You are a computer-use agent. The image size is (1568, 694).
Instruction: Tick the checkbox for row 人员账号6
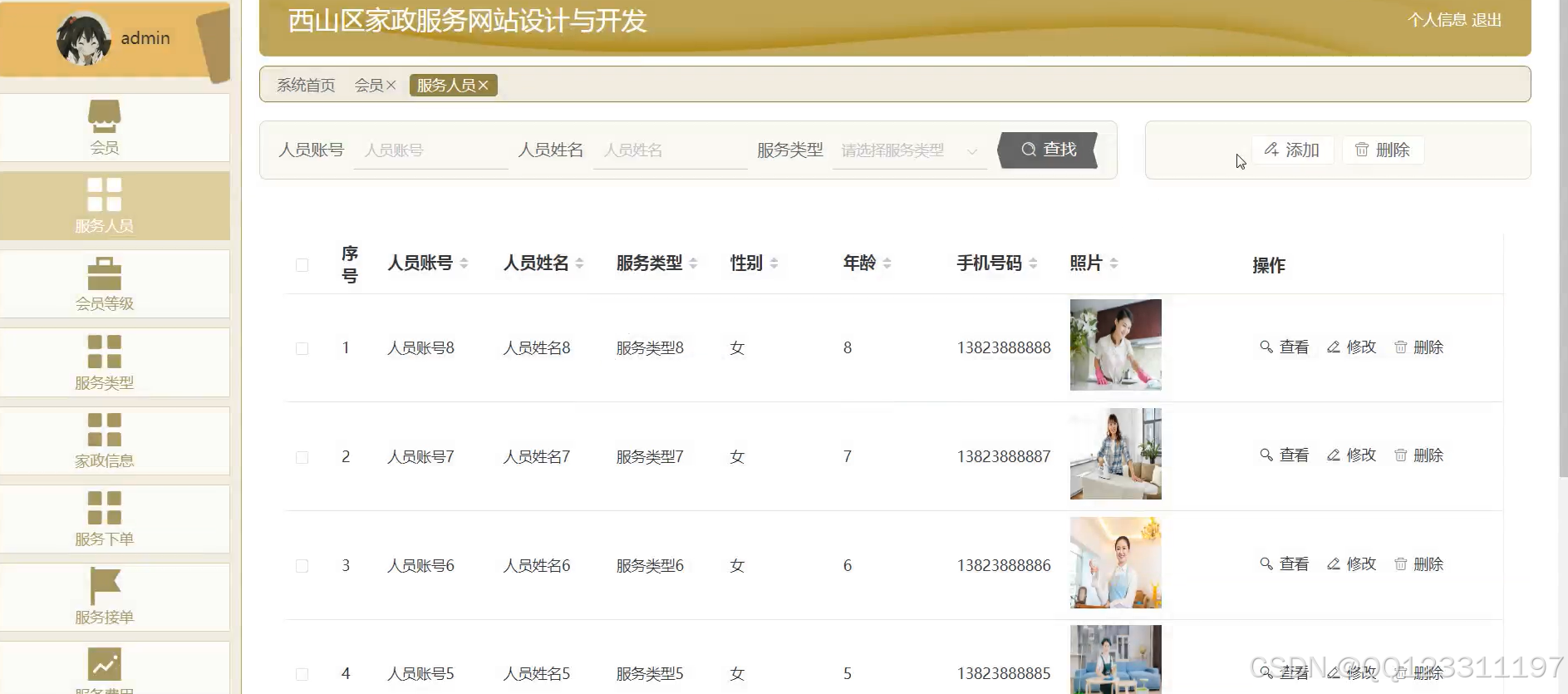click(x=302, y=566)
